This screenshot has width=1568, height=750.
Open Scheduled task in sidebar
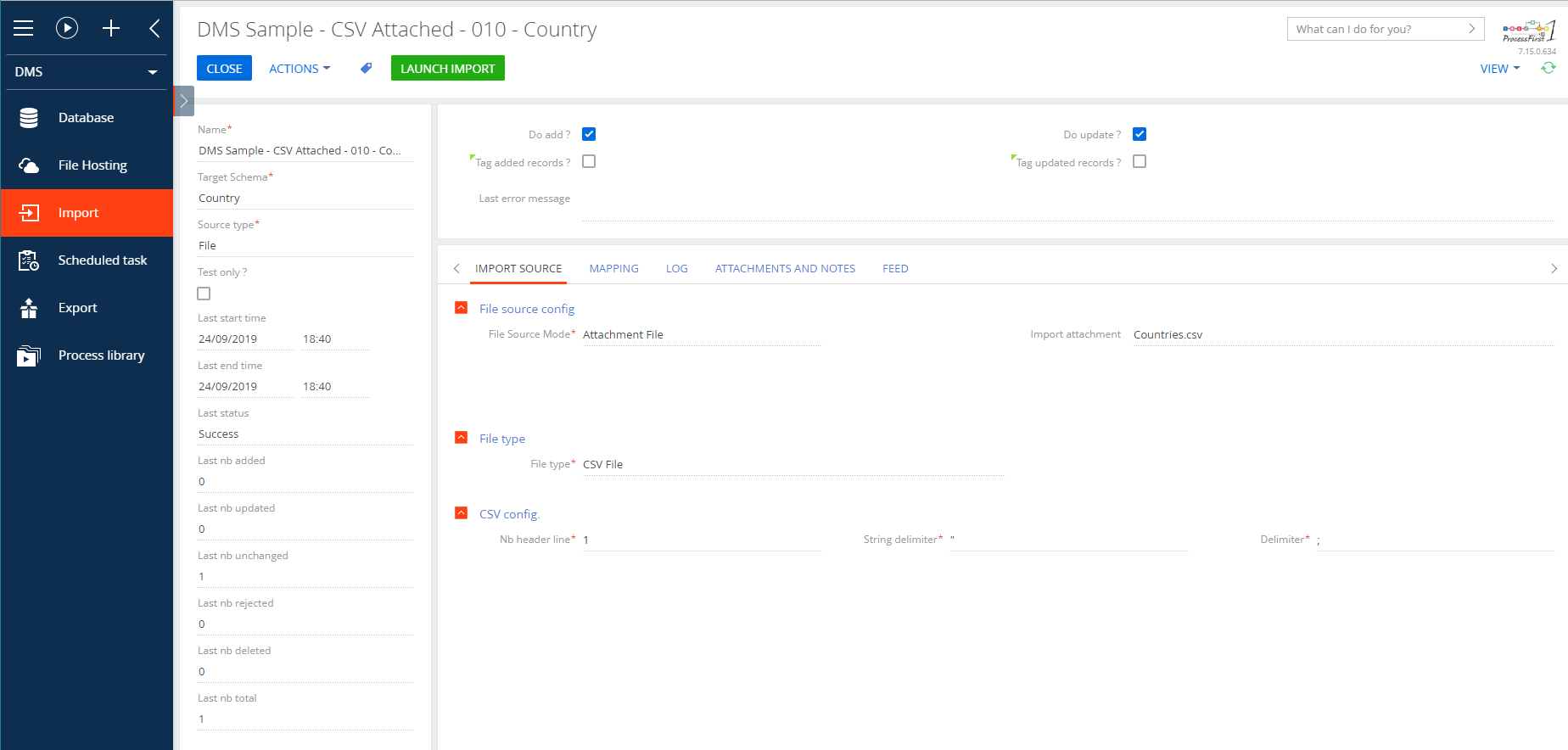87,260
